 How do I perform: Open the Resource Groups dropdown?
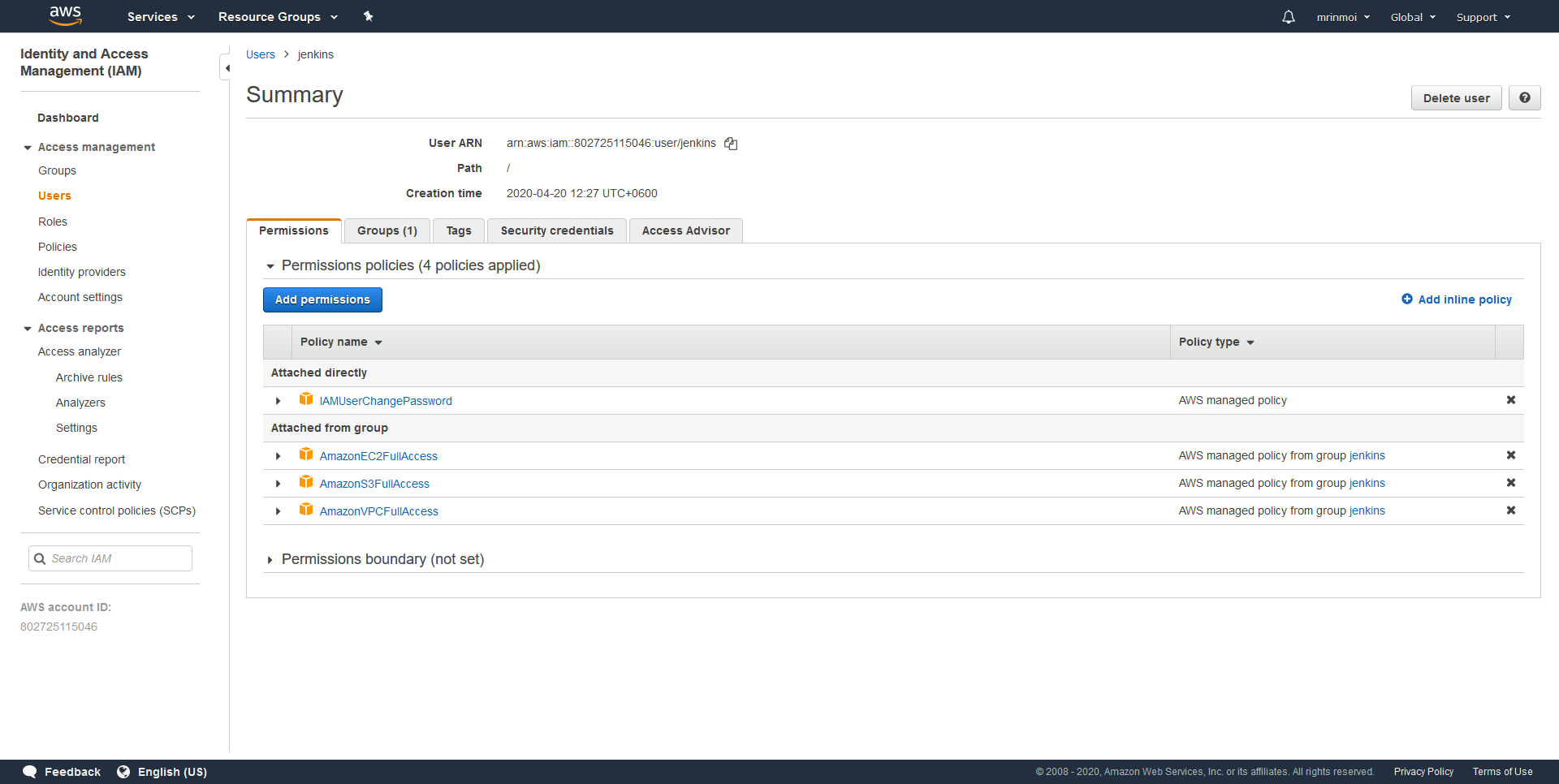point(278,17)
